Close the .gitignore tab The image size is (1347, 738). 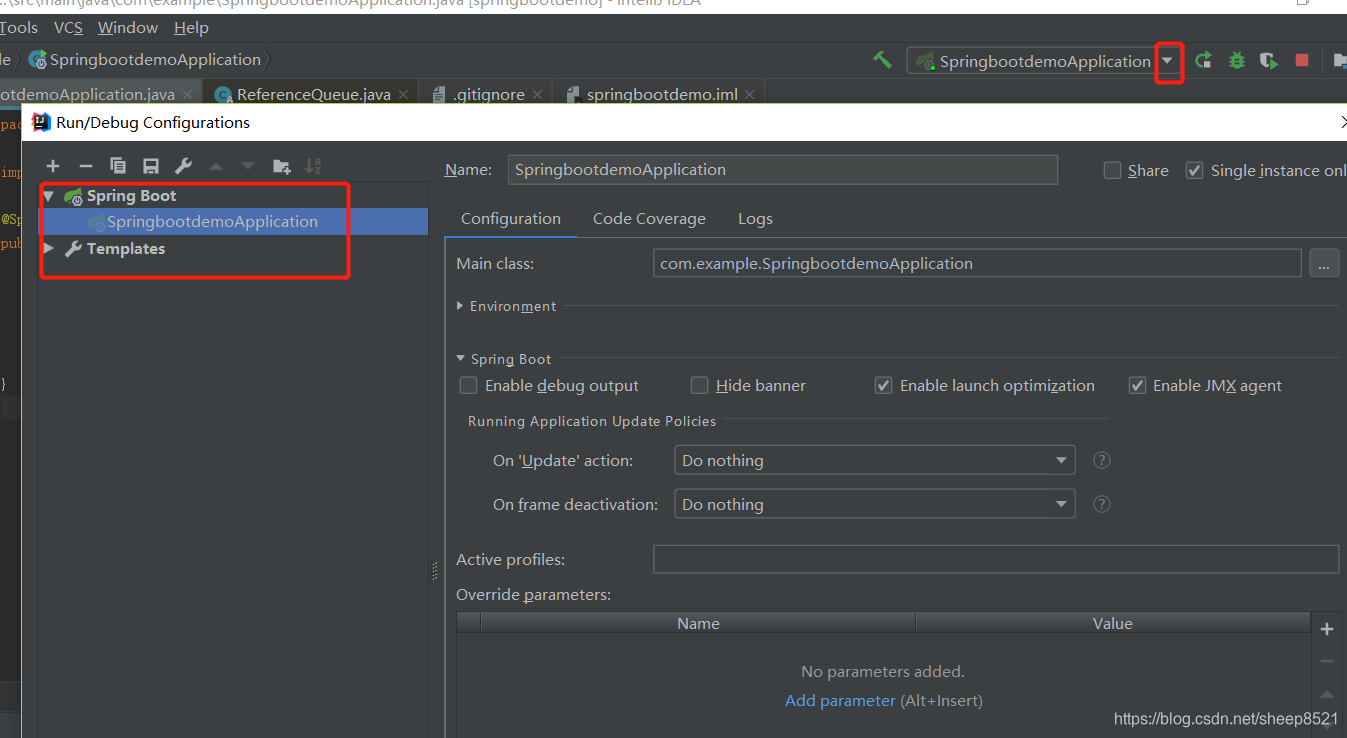tap(537, 95)
